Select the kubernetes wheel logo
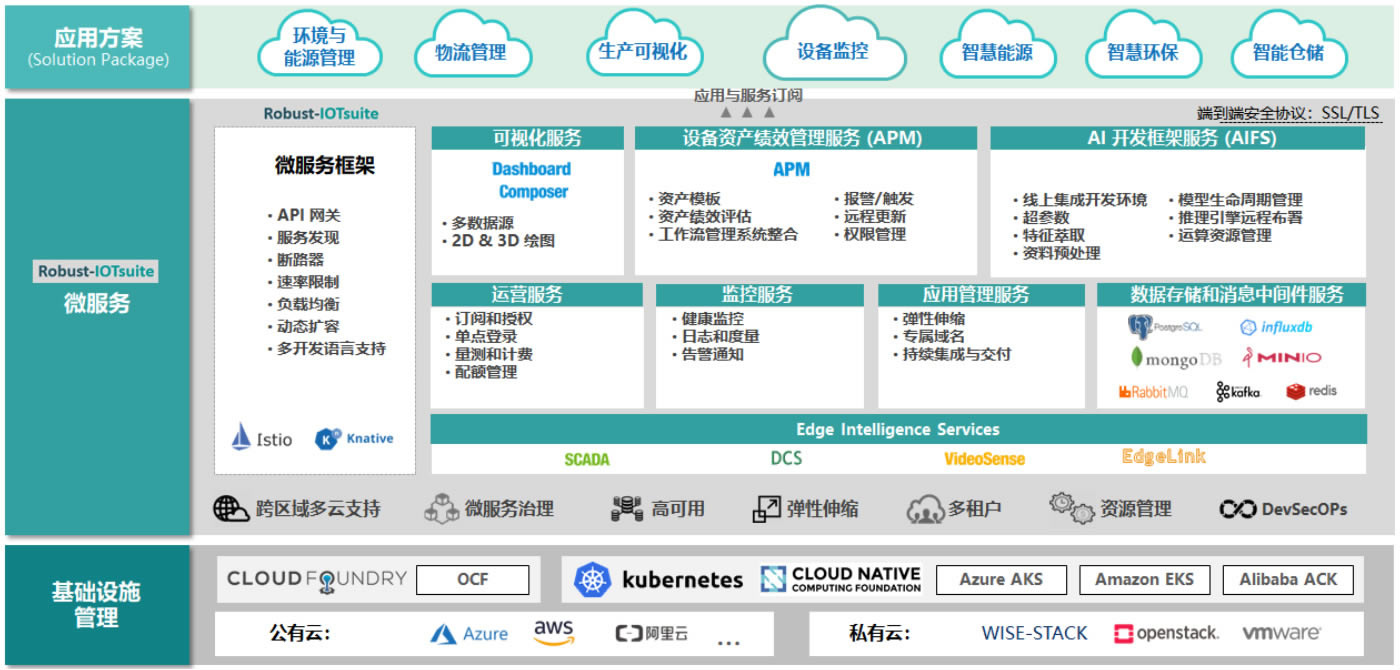The height and width of the screenshot is (670, 1400). (x=592, y=580)
